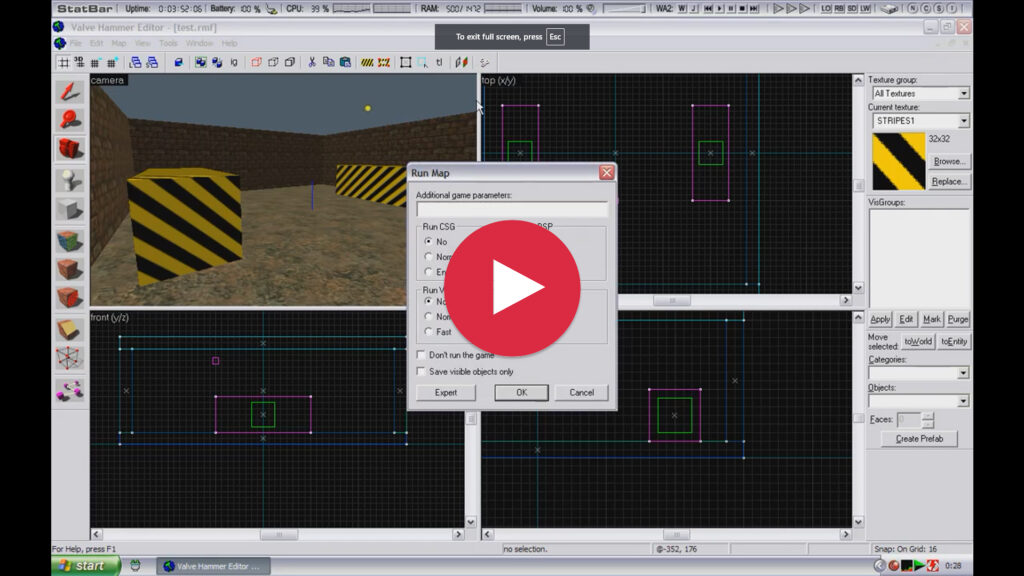Click the Additional game parameters field
This screenshot has height=576, width=1024.
[x=512, y=209]
